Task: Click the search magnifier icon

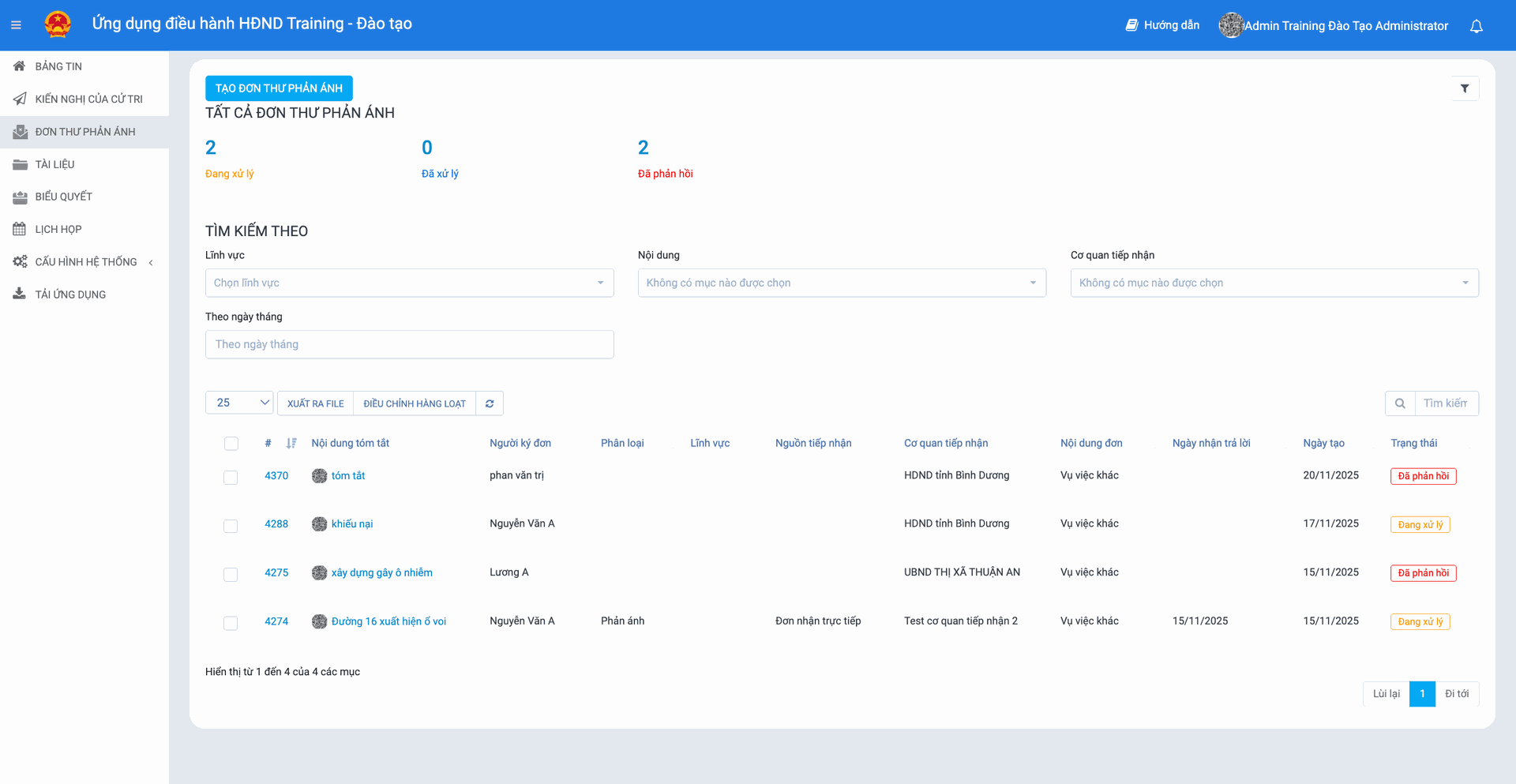Action: click(1400, 403)
